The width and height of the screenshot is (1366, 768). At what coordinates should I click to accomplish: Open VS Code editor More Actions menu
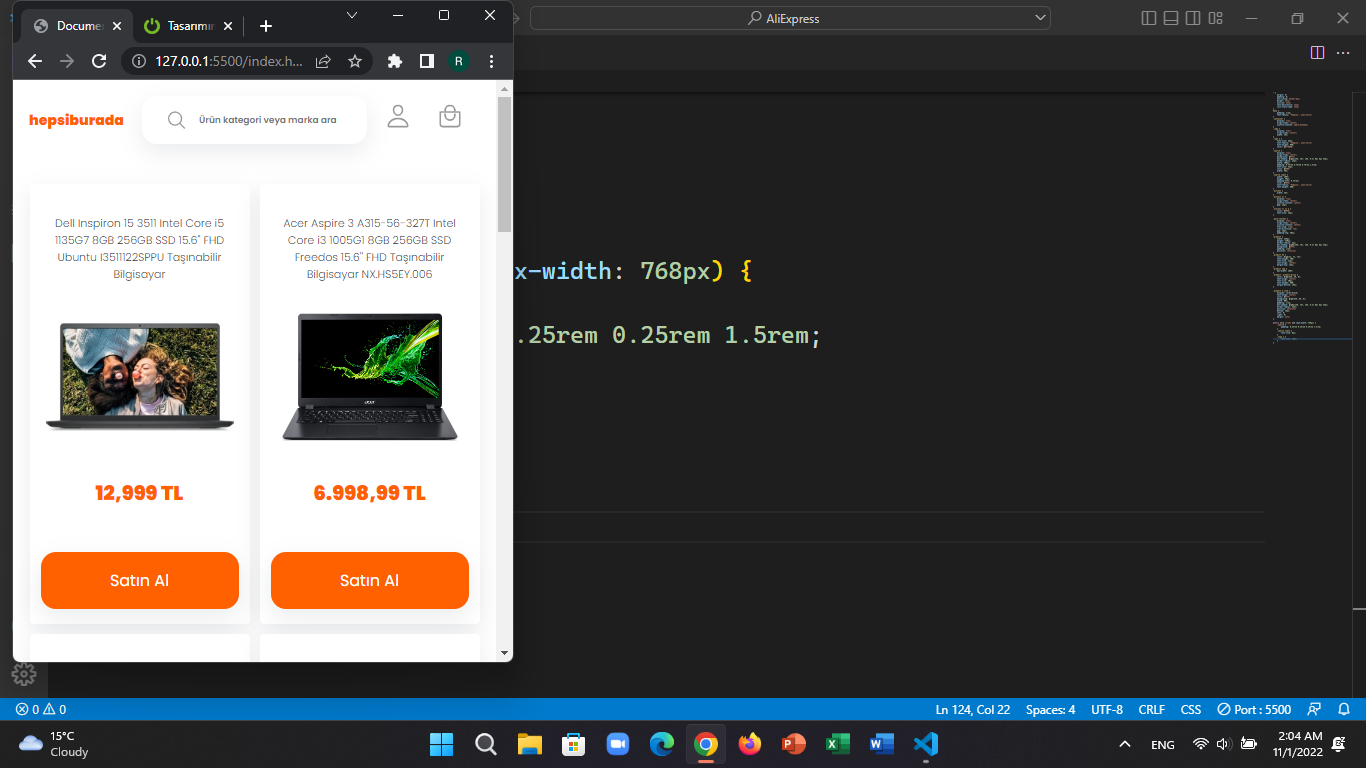1344,52
